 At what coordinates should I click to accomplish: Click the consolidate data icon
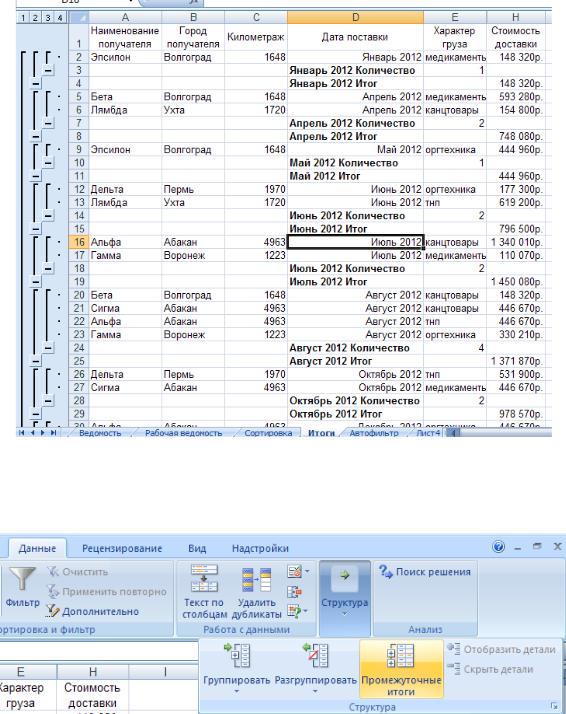[295, 591]
